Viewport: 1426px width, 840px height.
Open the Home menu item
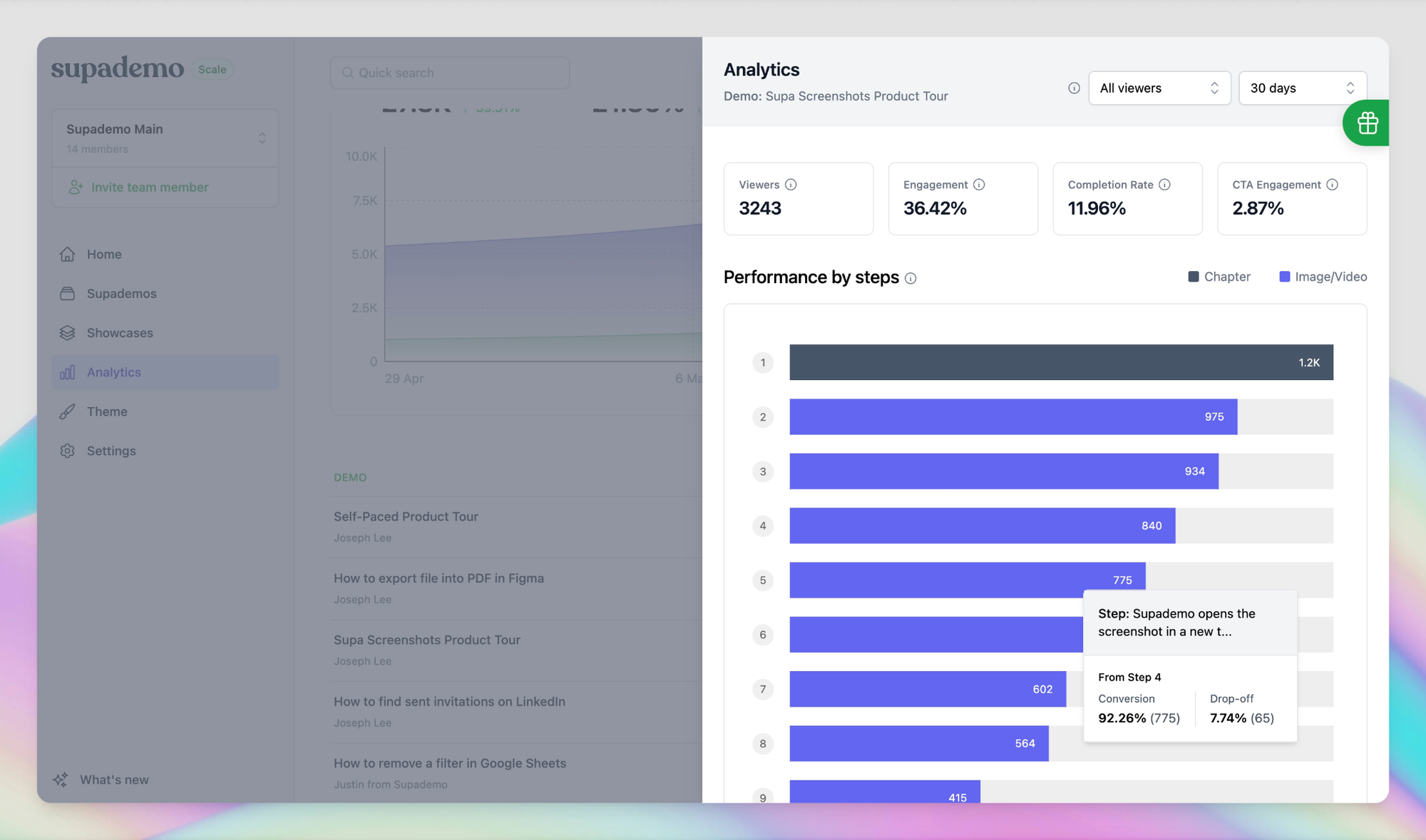point(165,254)
